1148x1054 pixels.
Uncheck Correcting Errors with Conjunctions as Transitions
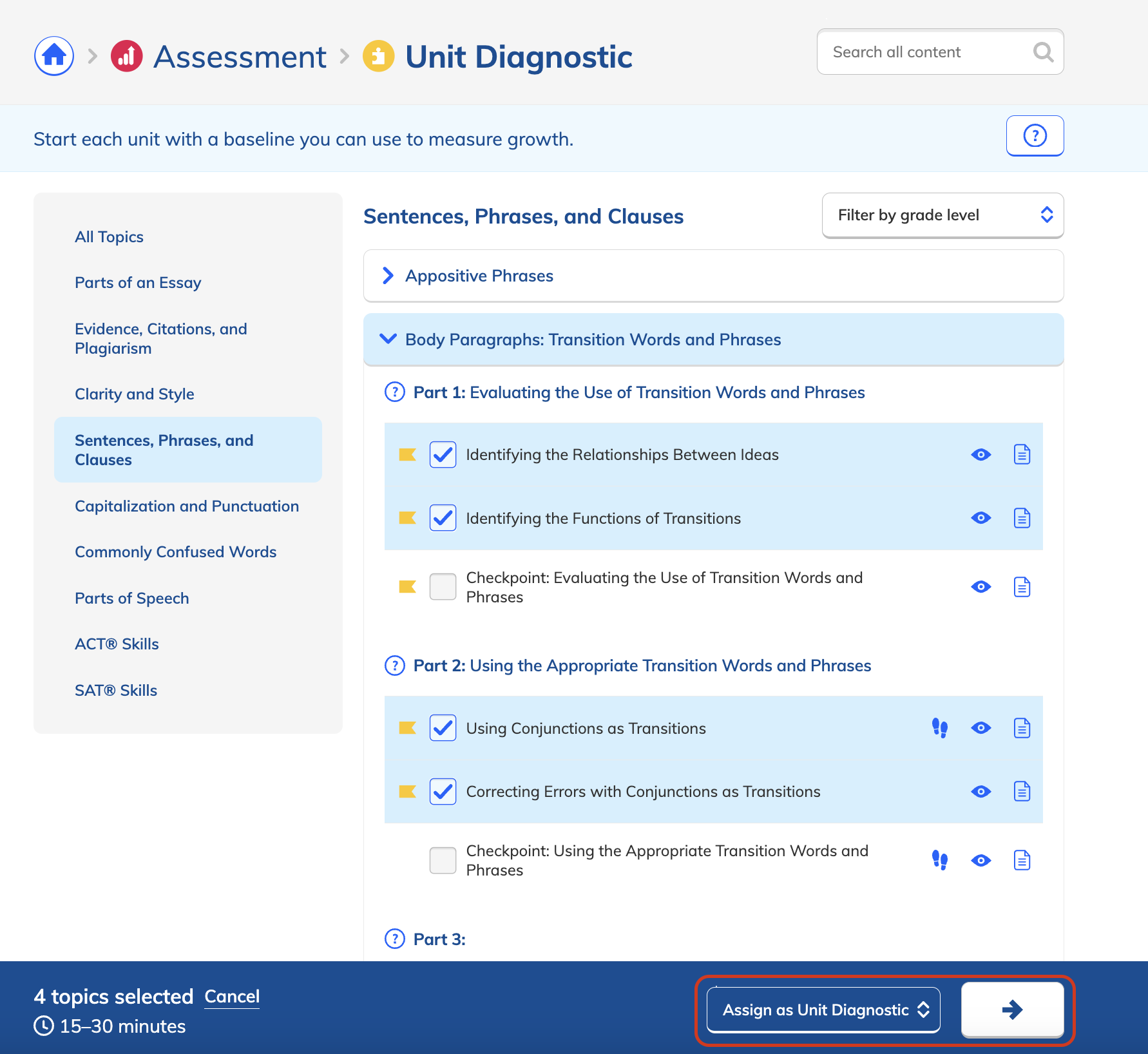tap(443, 791)
